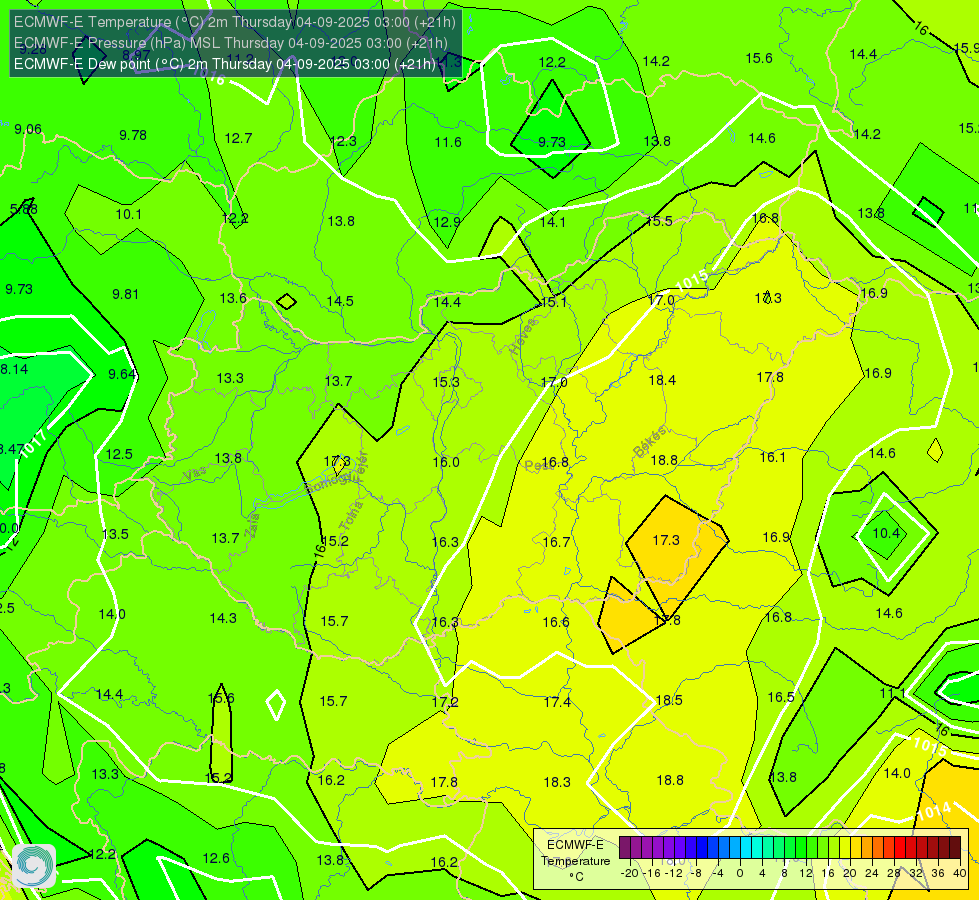Click the 18.5 temperature value
Image resolution: width=979 pixels, height=900 pixels.
click(x=669, y=700)
